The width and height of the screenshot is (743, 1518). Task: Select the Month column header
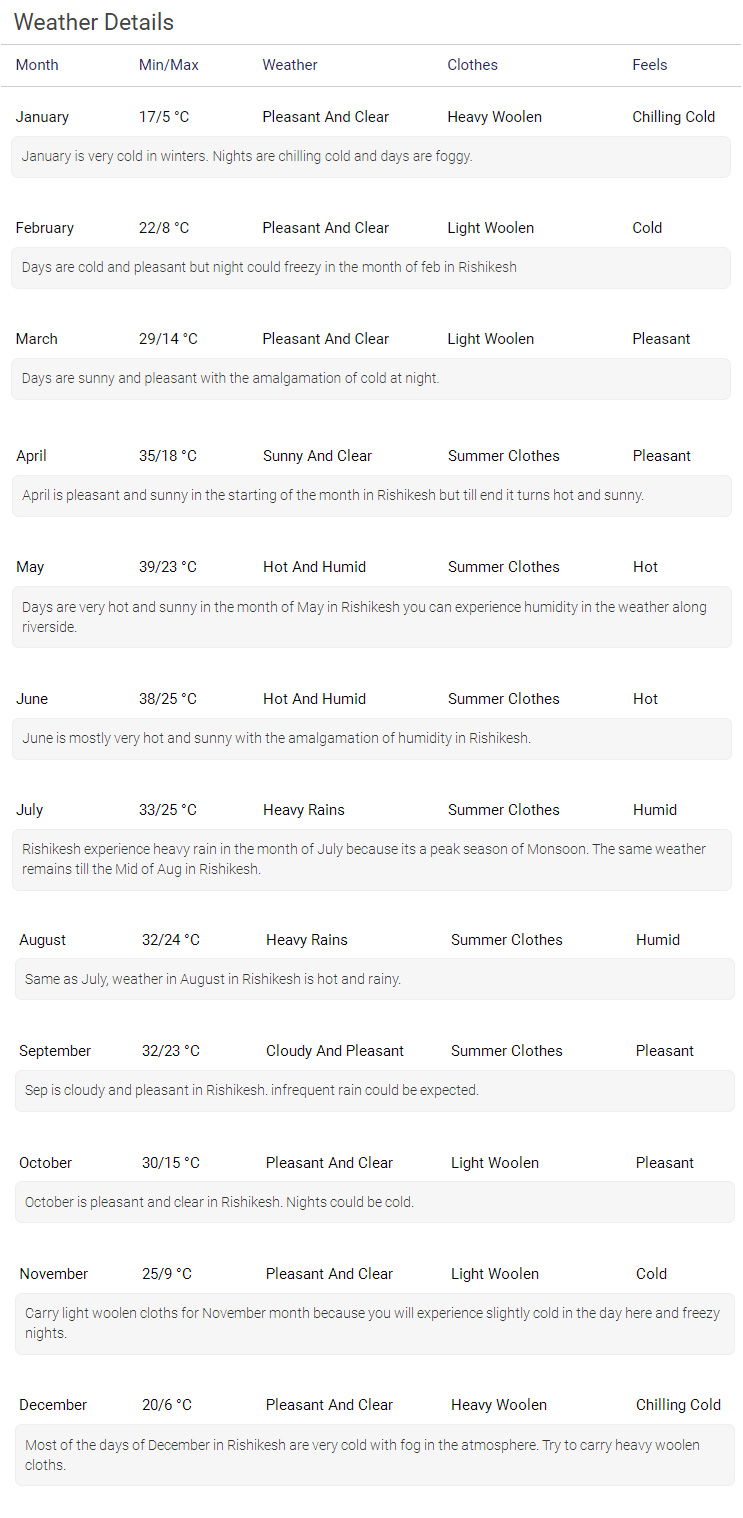click(x=37, y=65)
